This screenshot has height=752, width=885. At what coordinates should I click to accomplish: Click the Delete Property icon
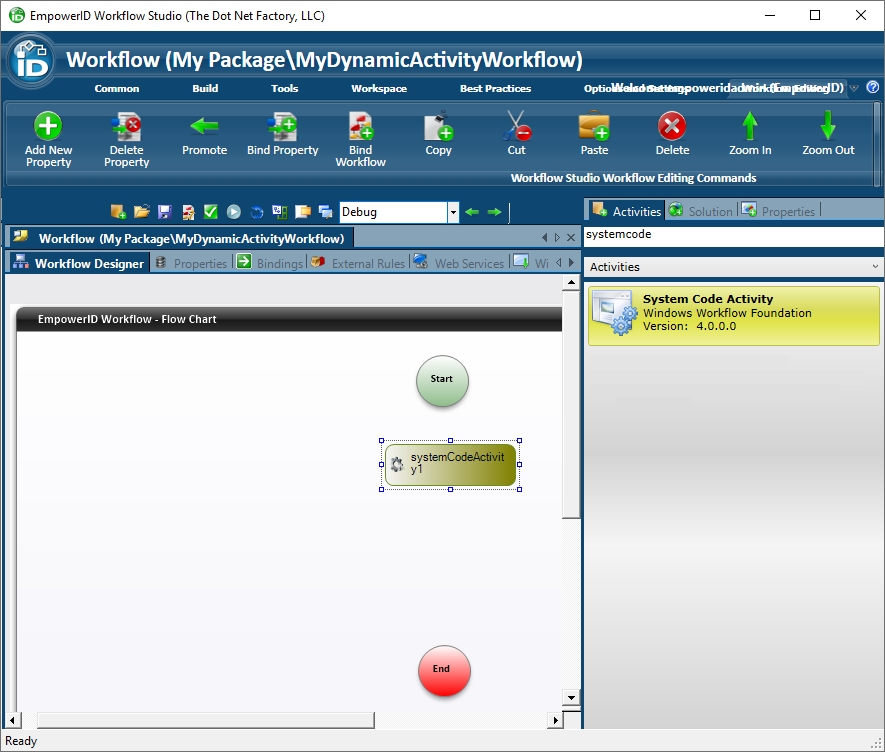126,133
